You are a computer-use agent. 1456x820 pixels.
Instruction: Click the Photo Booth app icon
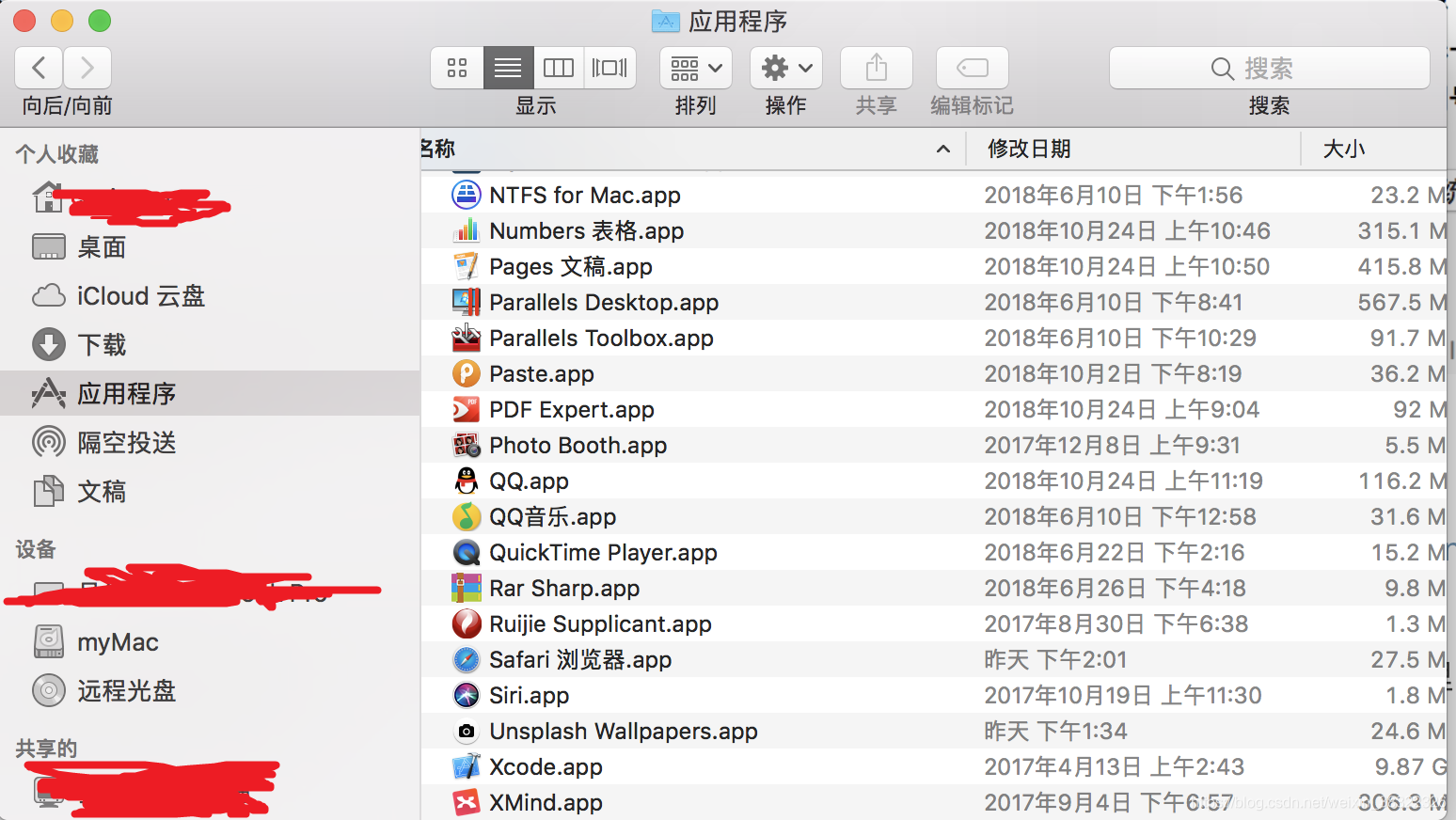click(467, 445)
